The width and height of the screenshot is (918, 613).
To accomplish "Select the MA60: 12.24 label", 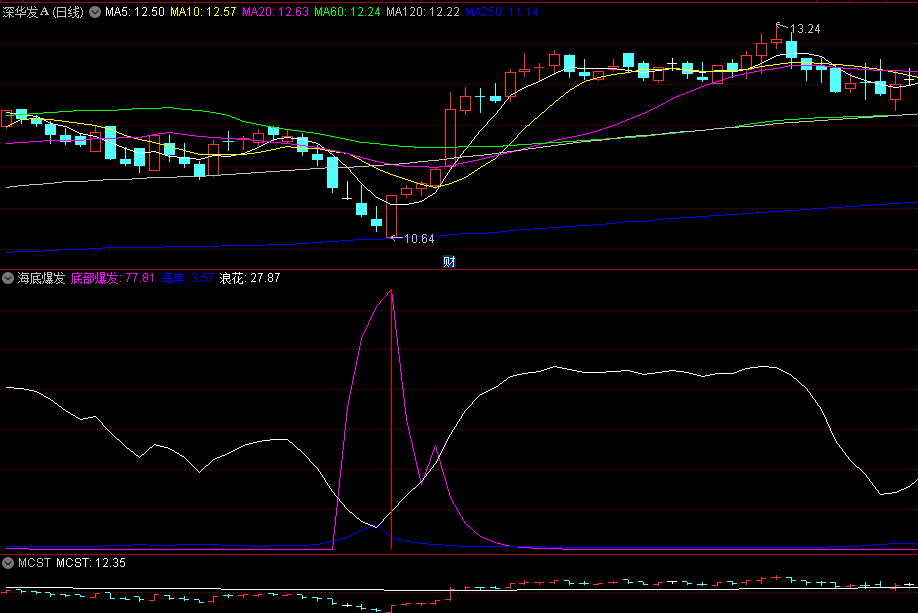I will 347,12.
